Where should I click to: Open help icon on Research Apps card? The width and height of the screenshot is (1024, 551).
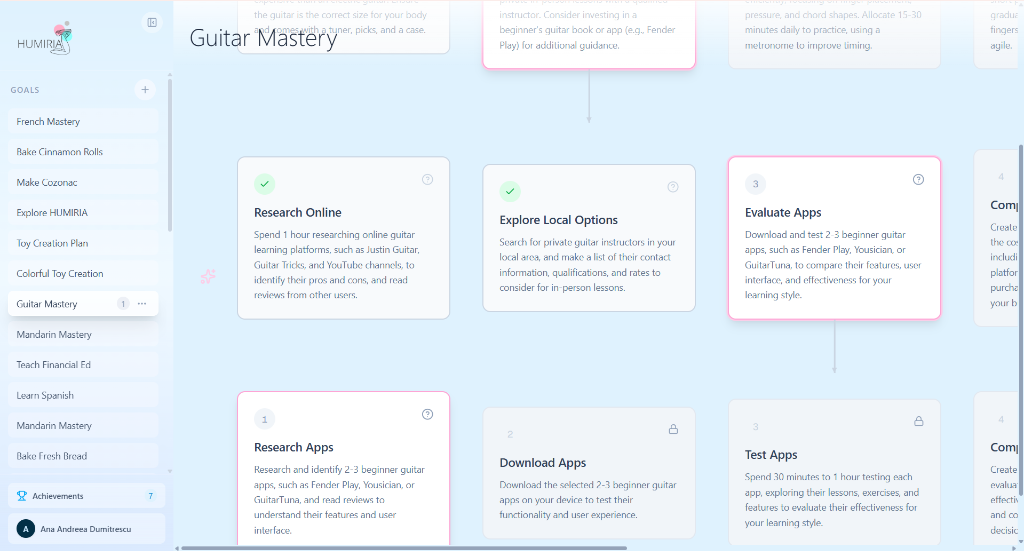tap(427, 414)
